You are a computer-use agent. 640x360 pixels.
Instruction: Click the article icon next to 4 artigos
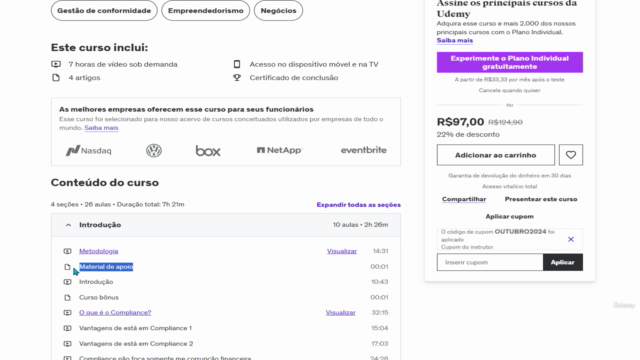[56, 78]
